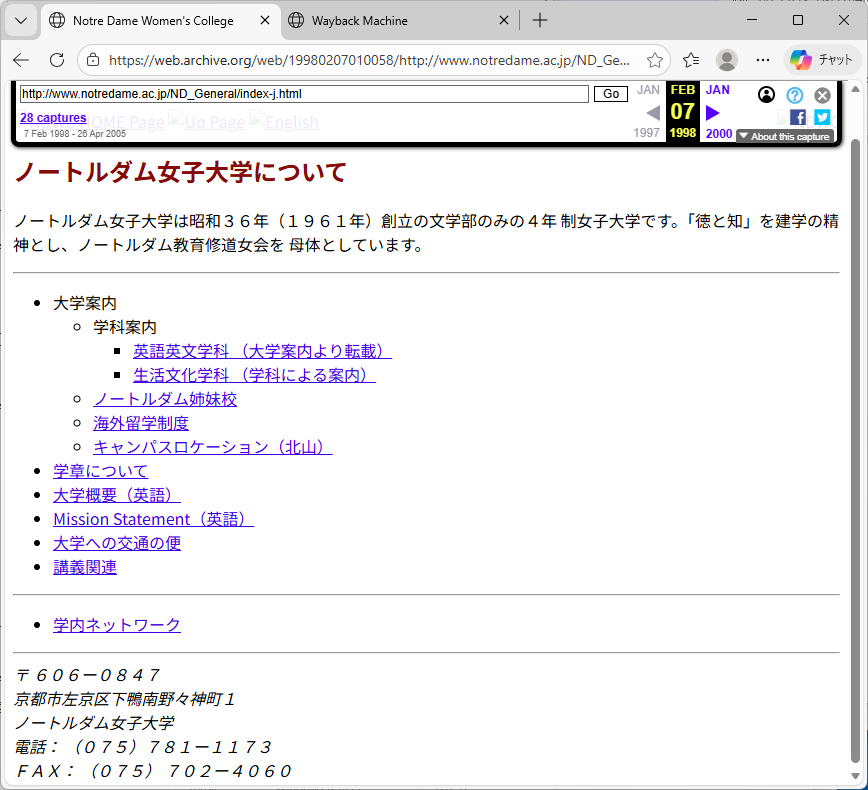Share capture on Facebook
The image size is (868, 790).
click(x=797, y=117)
